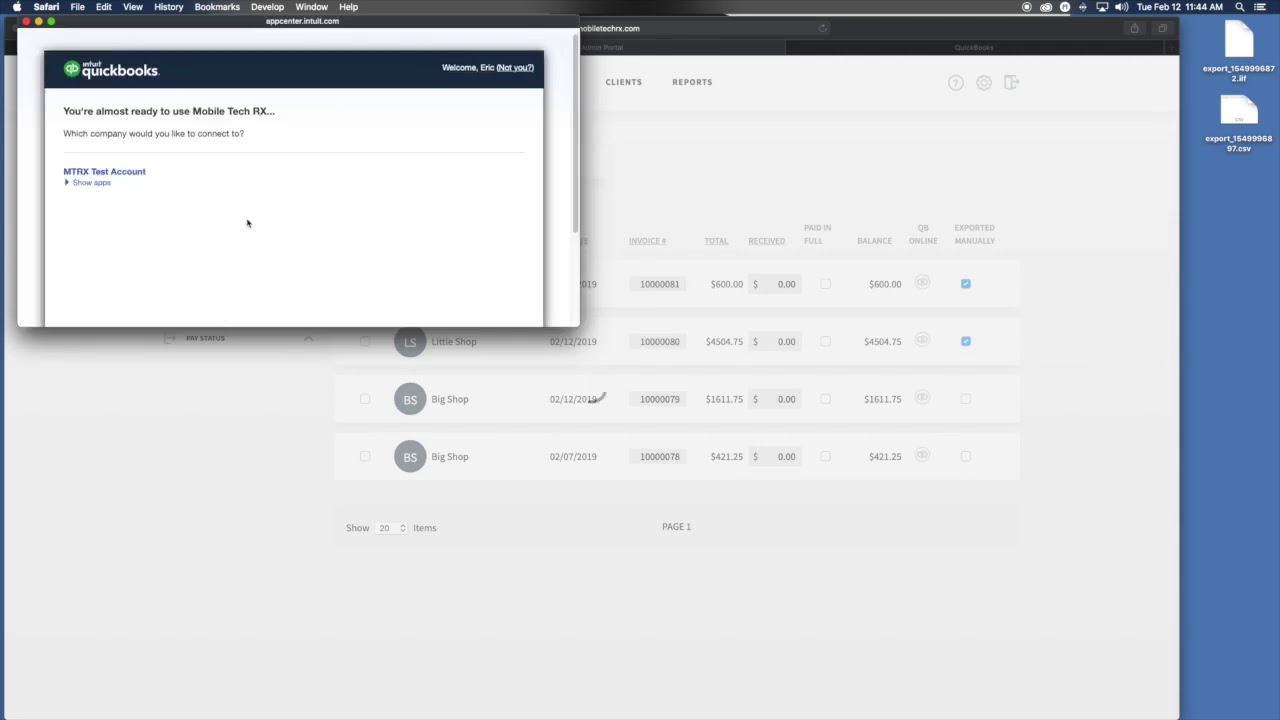Click Safari show all tabs icon
This screenshot has height=720, width=1280.
[x=1162, y=28]
